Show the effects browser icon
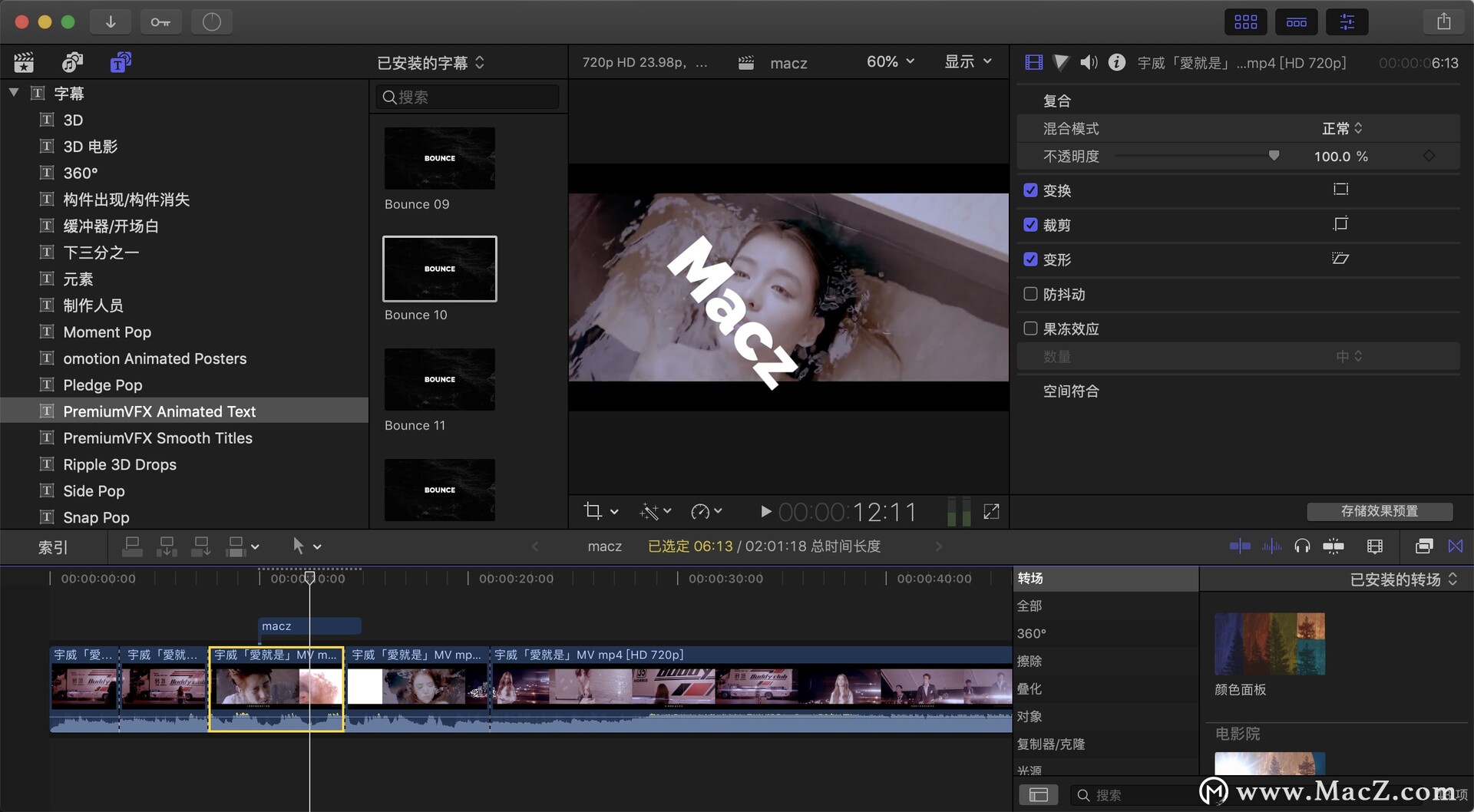Image resolution: width=1474 pixels, height=812 pixels. click(x=1424, y=546)
